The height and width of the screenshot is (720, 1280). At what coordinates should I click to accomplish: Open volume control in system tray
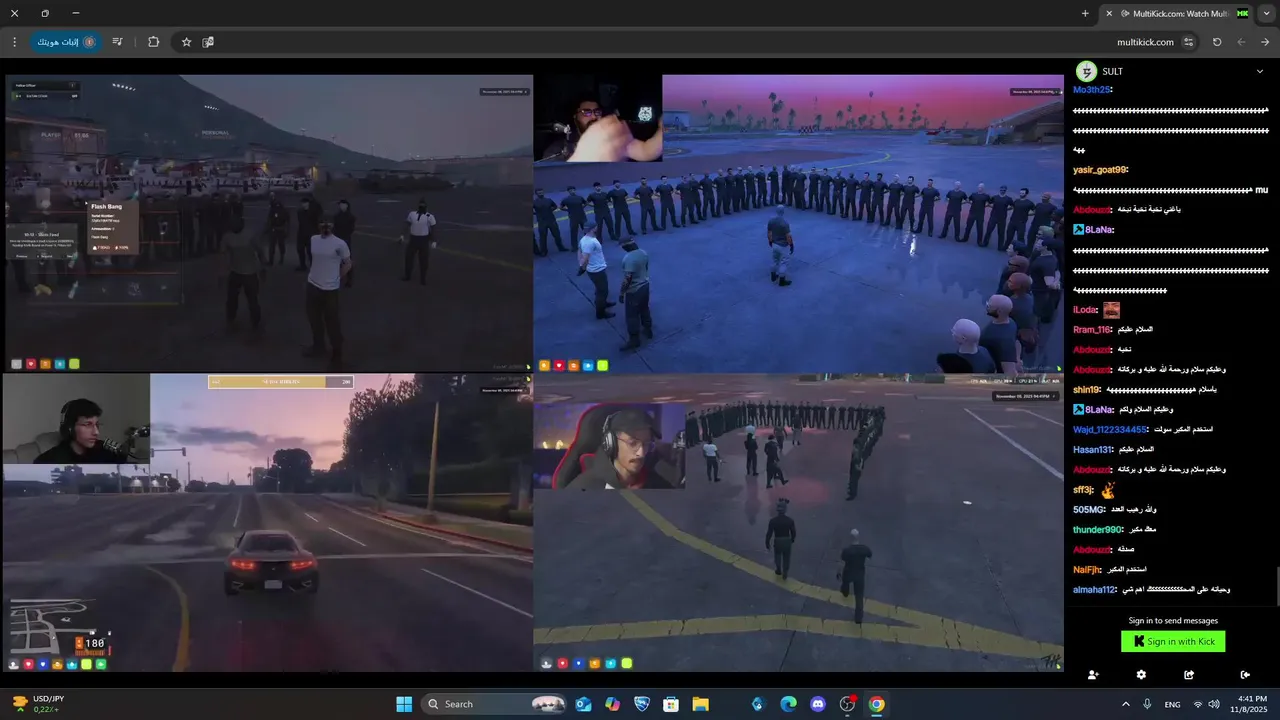(1214, 704)
